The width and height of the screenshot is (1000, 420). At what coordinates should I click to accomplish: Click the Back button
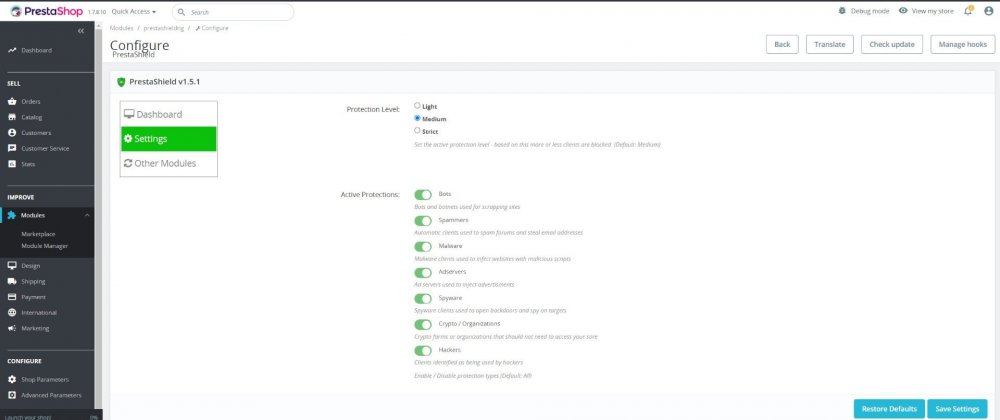click(782, 44)
